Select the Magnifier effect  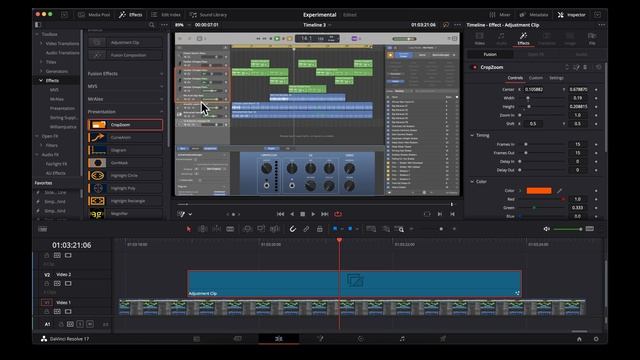125,213
